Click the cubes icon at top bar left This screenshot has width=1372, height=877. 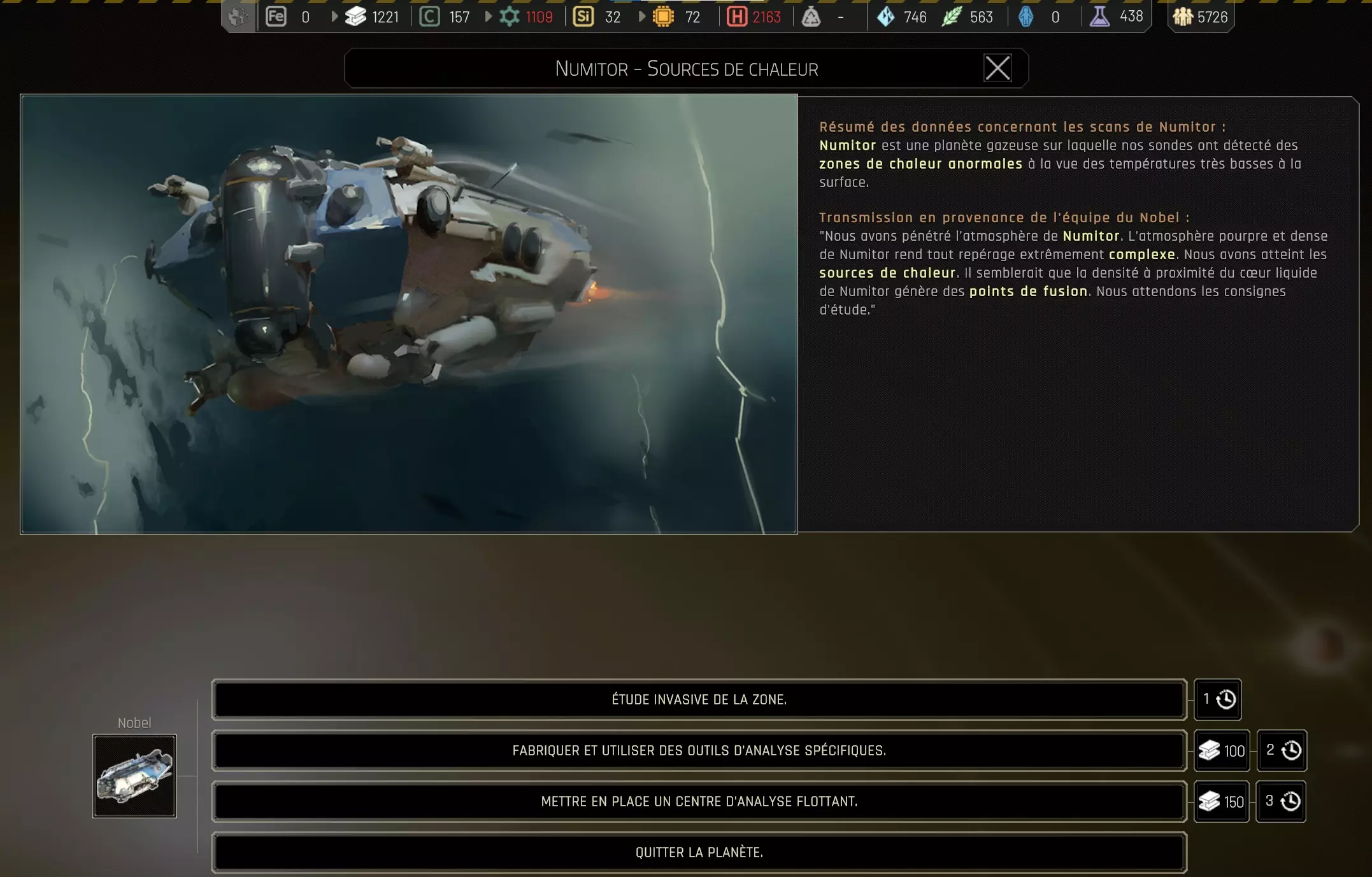[x=239, y=17]
